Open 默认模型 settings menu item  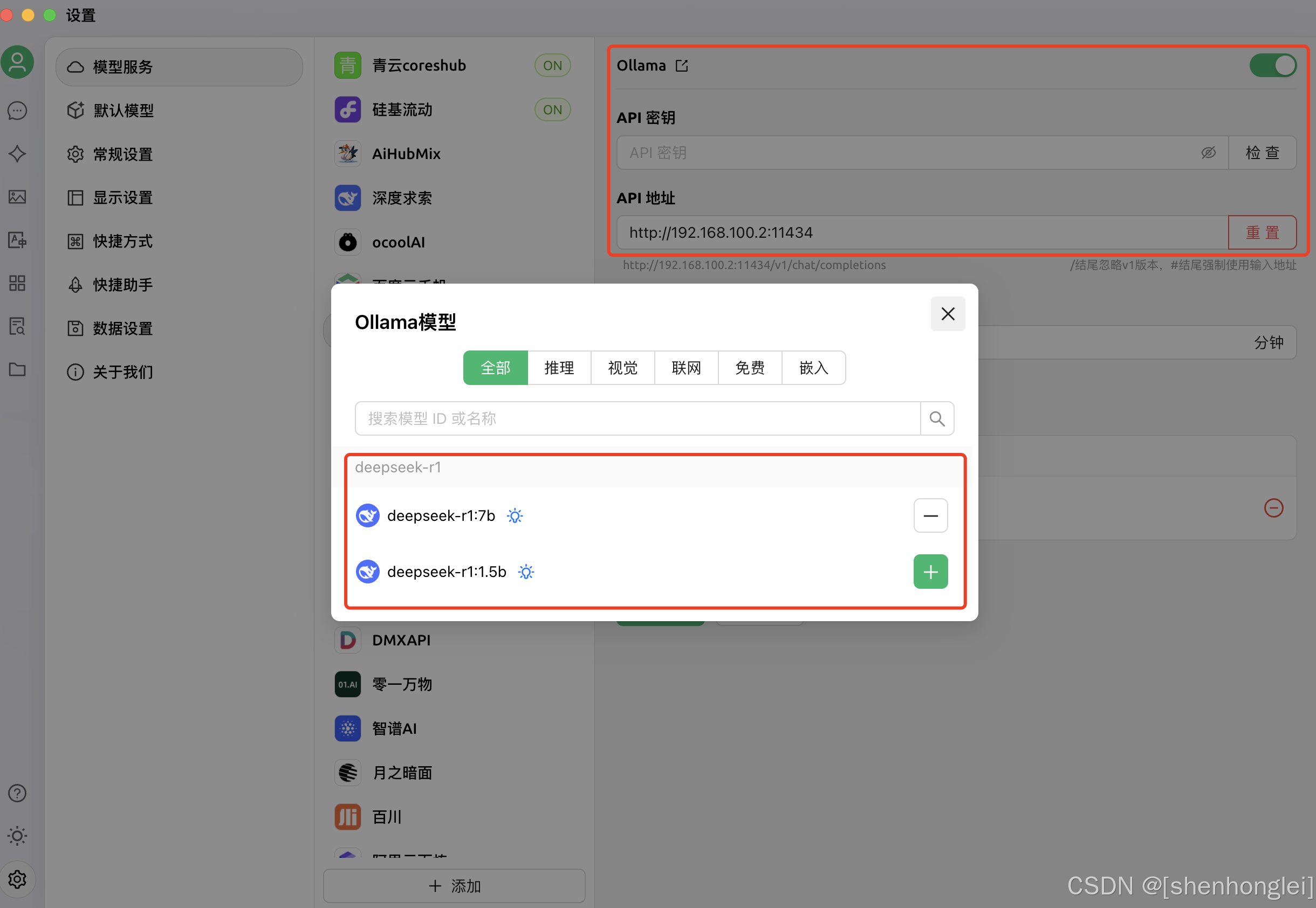[x=123, y=111]
